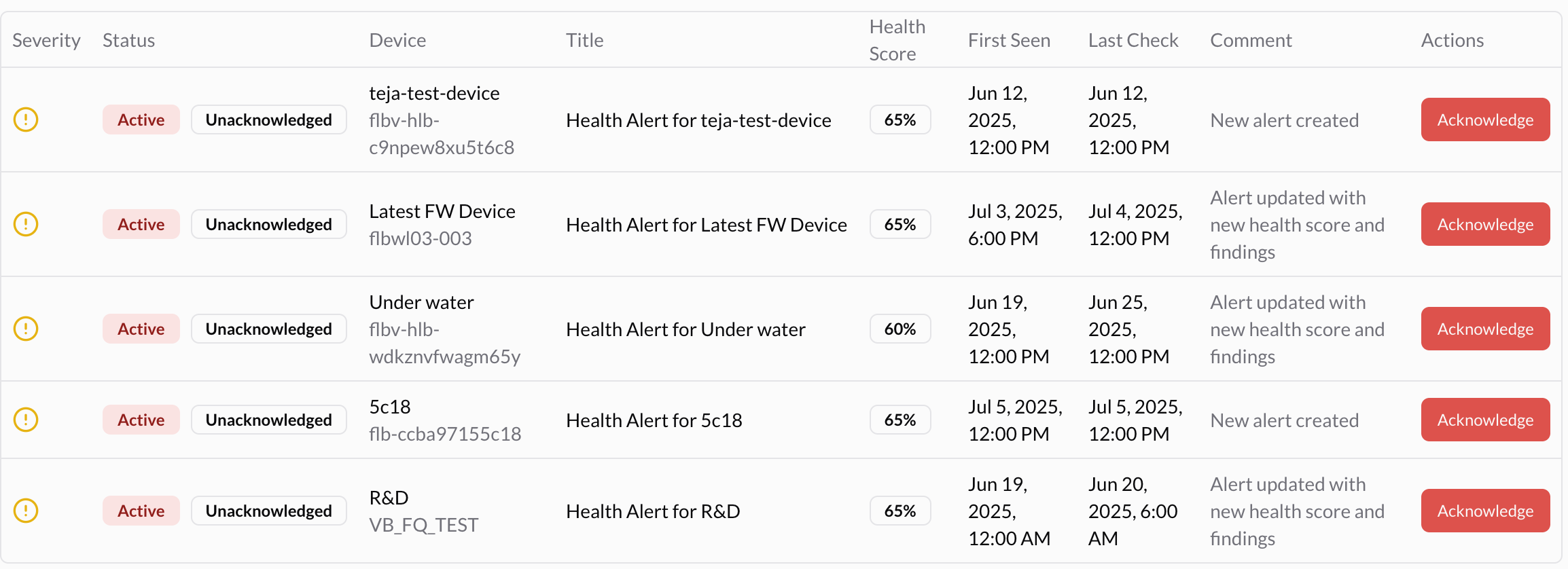Acknowledge the R&D health alert
This screenshot has width=1568, height=569.
coord(1485,511)
